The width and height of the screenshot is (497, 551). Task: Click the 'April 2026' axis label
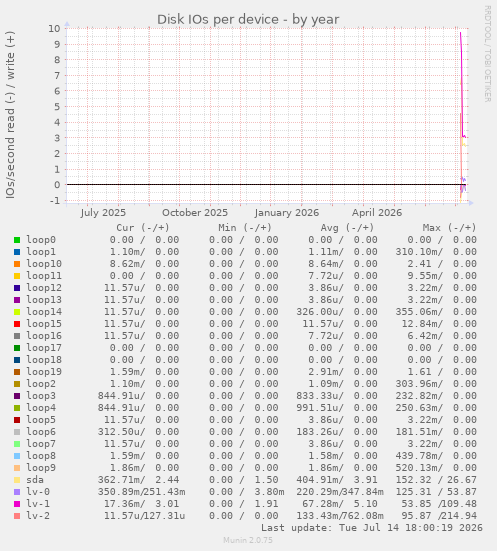point(377,213)
